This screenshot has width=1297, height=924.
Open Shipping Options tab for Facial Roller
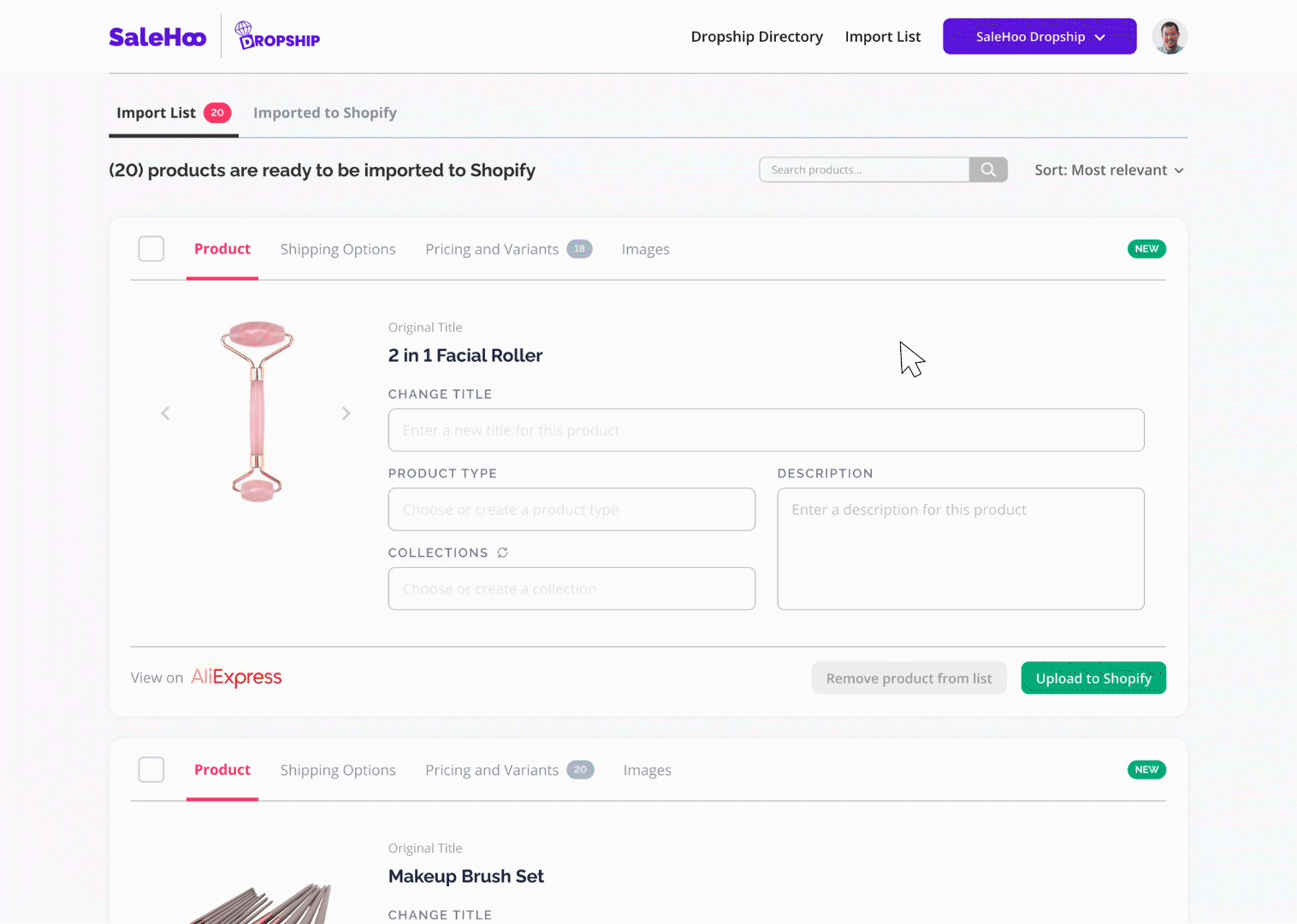[x=338, y=249]
